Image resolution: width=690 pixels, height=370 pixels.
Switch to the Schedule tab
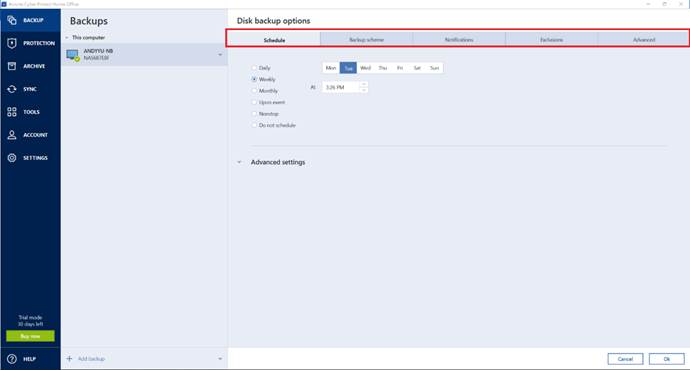(274, 40)
